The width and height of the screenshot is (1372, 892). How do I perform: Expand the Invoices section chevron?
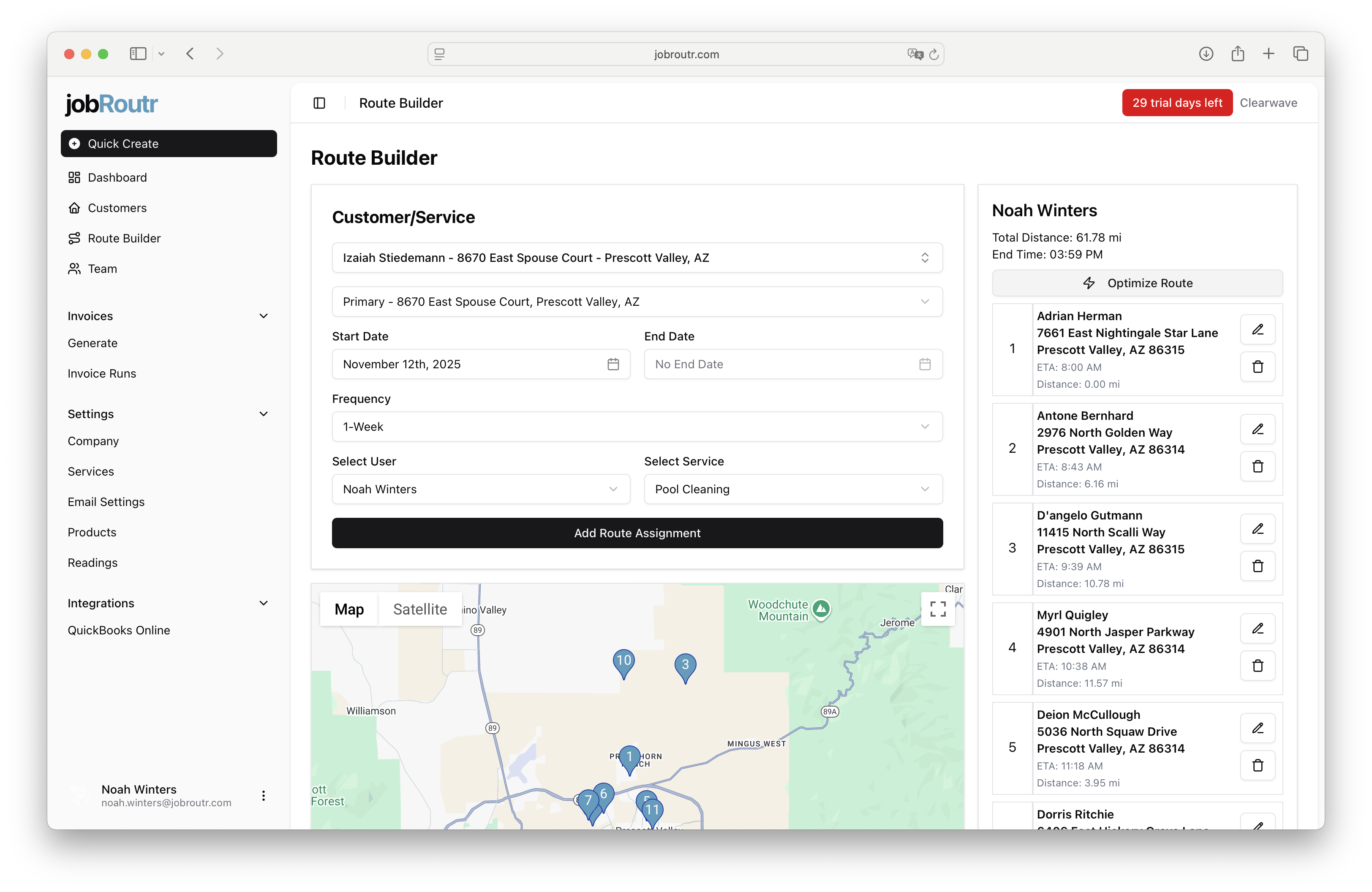coord(264,316)
